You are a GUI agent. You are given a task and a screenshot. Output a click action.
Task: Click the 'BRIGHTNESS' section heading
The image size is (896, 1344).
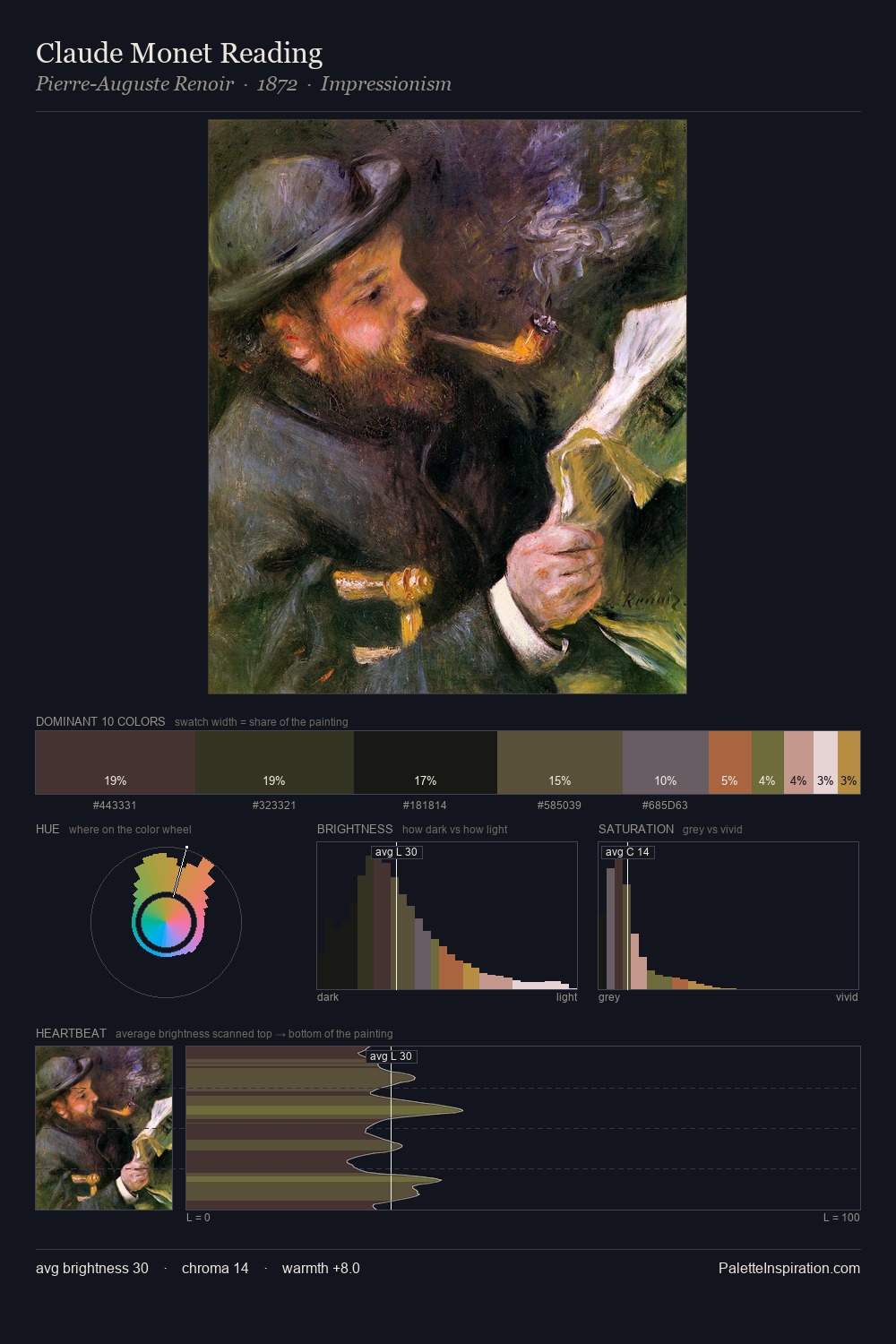pos(355,829)
